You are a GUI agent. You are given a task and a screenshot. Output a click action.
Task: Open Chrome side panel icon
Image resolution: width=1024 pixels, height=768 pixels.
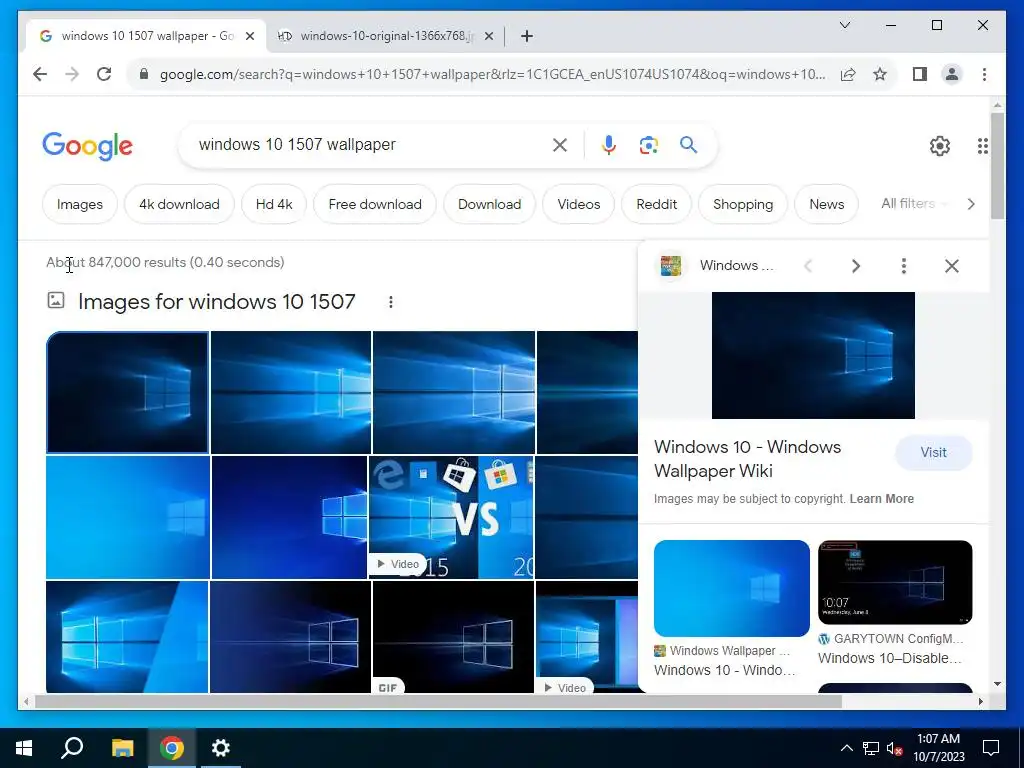(x=920, y=74)
